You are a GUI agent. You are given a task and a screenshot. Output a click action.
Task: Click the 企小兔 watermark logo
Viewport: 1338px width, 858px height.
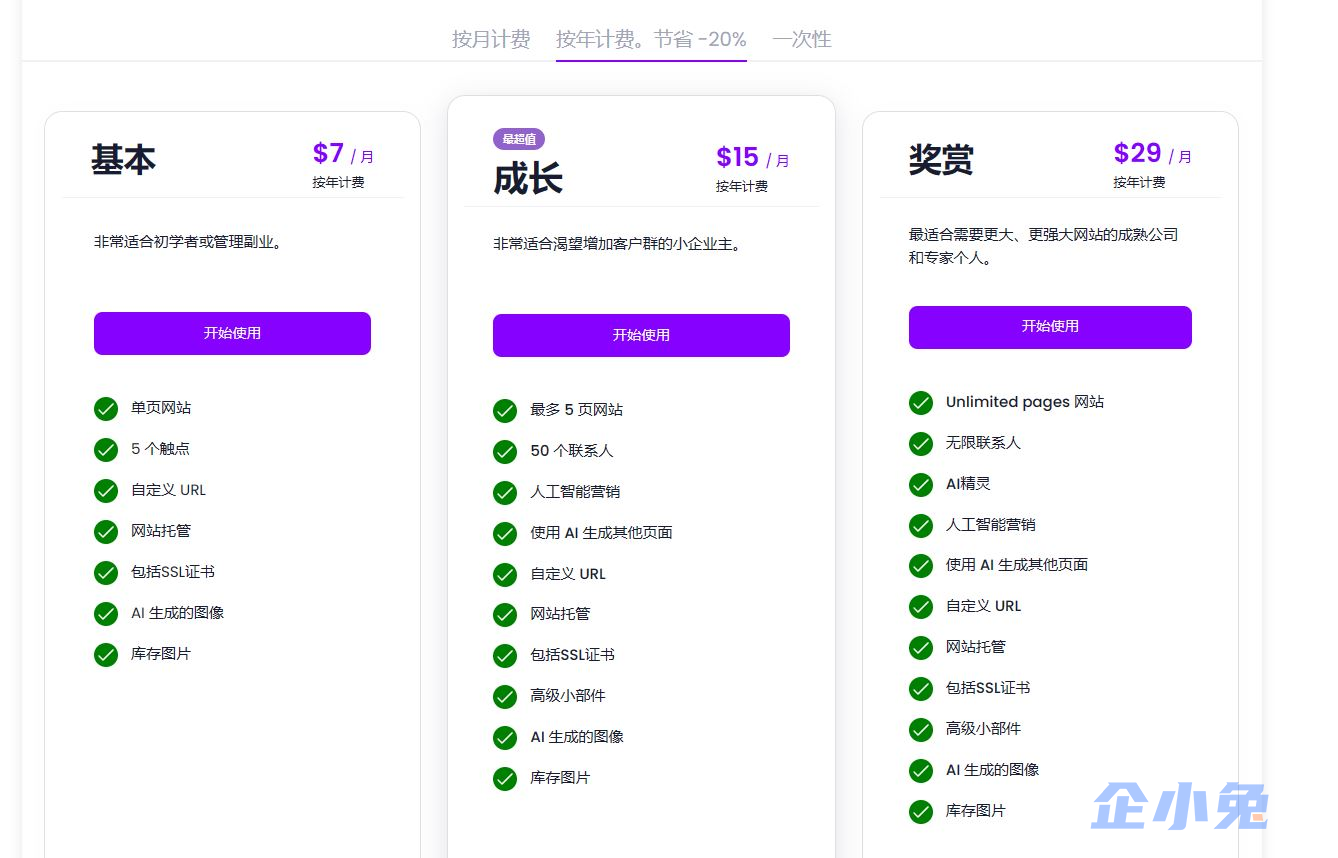(x=1180, y=806)
